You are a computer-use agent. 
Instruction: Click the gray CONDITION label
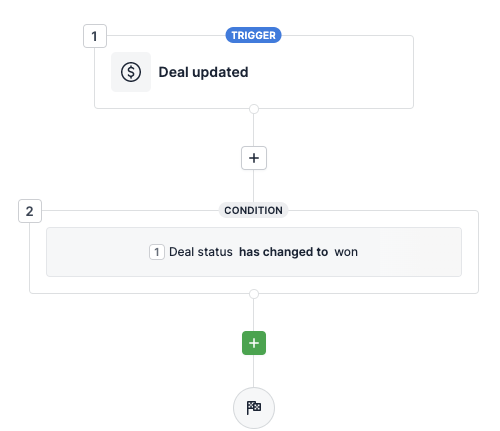point(253,211)
